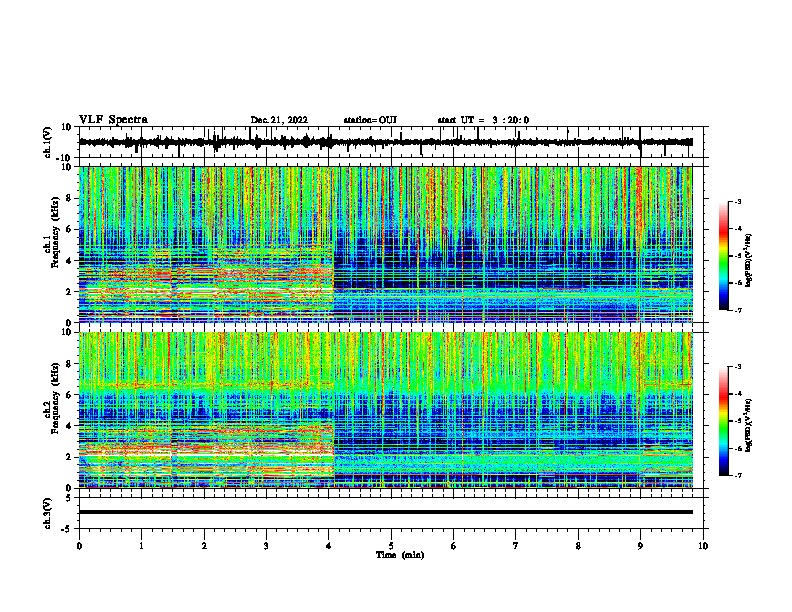Click the "1" tick on time axis
Viewport: 792px width, 612px height.
tap(141, 546)
